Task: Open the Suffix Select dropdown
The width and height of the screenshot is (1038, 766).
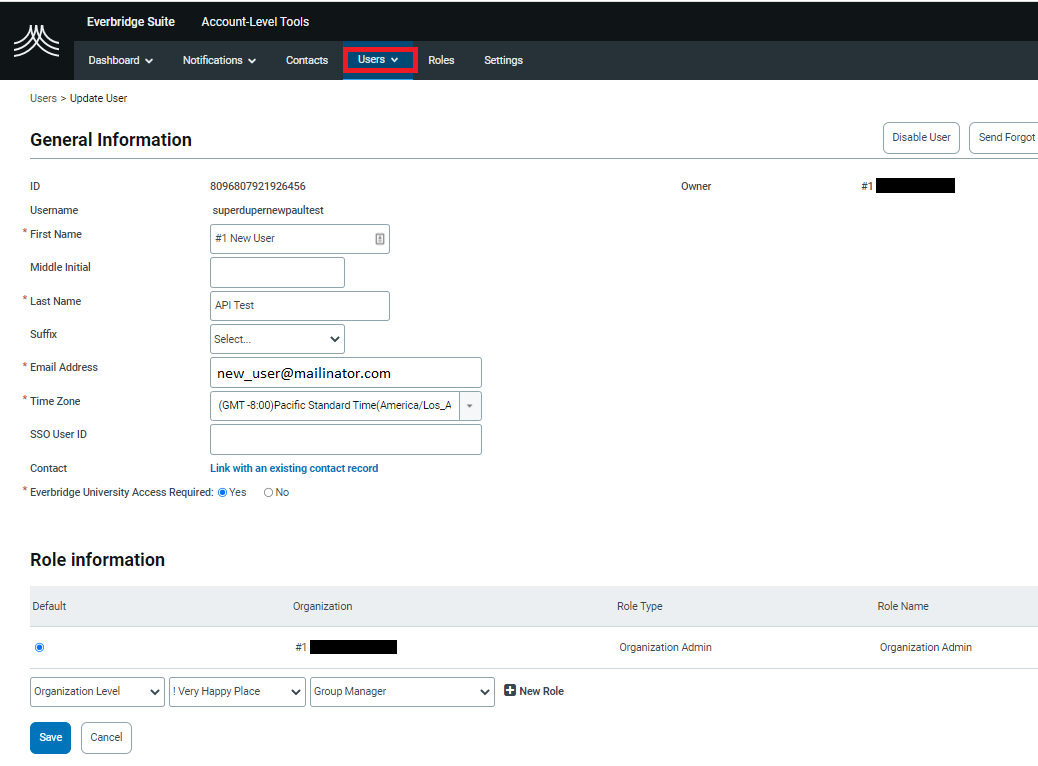Action: (x=277, y=339)
